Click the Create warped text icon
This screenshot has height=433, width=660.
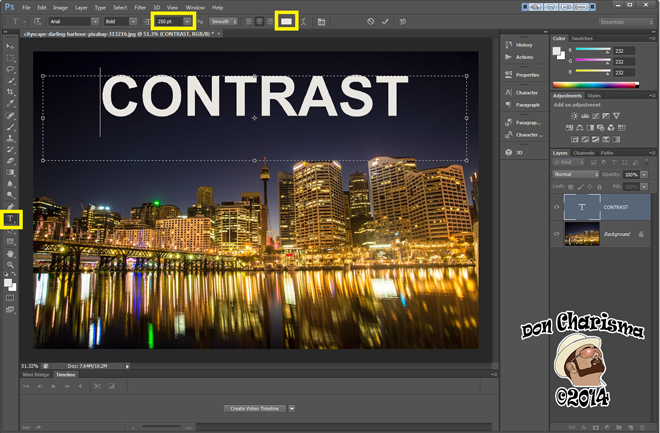point(302,21)
